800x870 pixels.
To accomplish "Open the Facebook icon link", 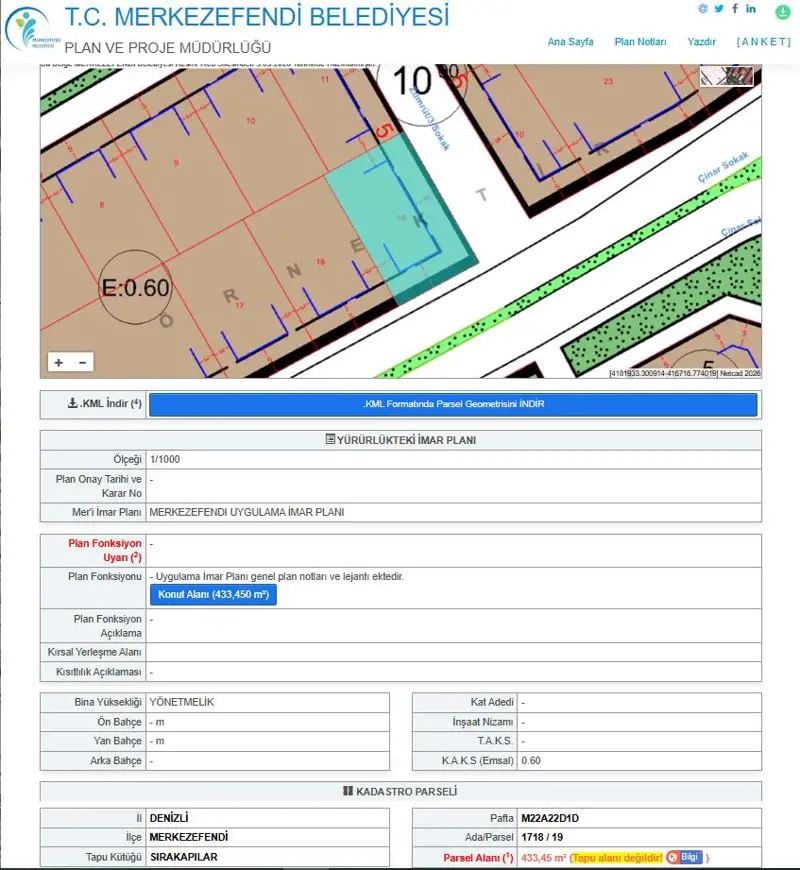I will pos(735,8).
